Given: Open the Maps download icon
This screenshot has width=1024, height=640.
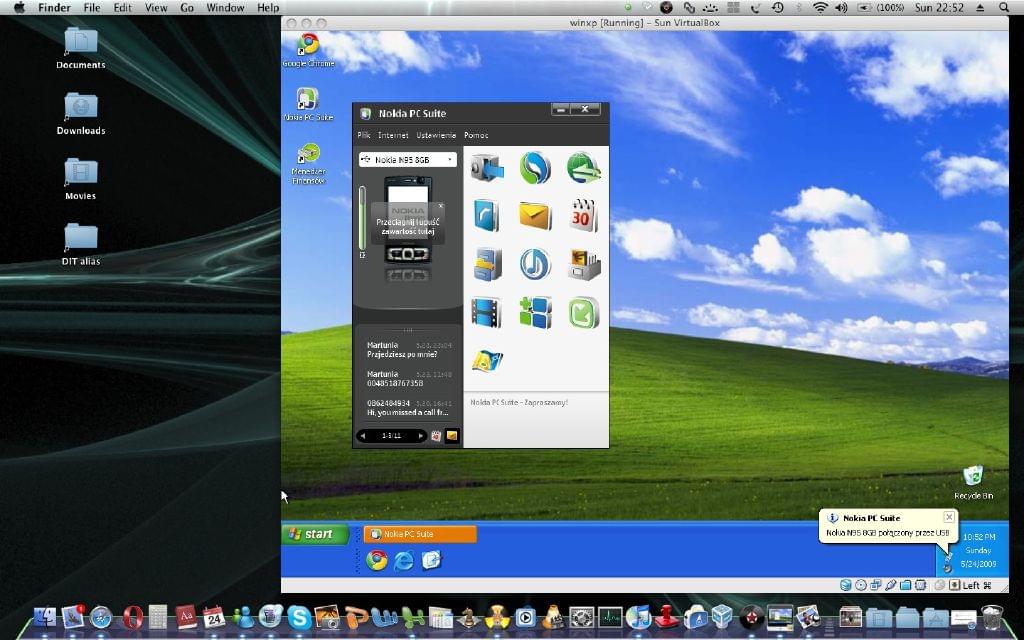Looking at the screenshot, I should (487, 360).
